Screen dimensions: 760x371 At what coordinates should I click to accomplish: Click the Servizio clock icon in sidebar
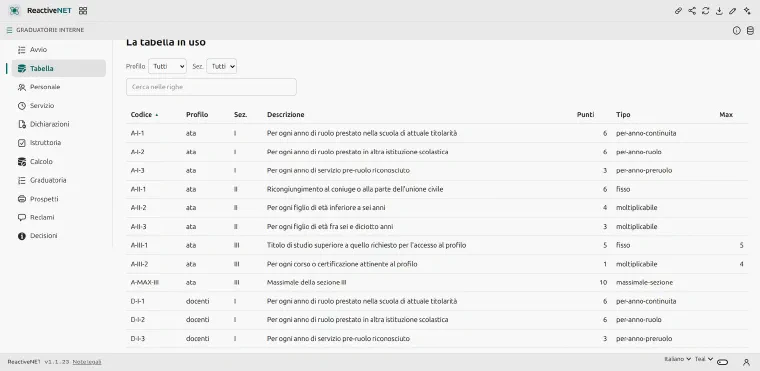[21, 106]
